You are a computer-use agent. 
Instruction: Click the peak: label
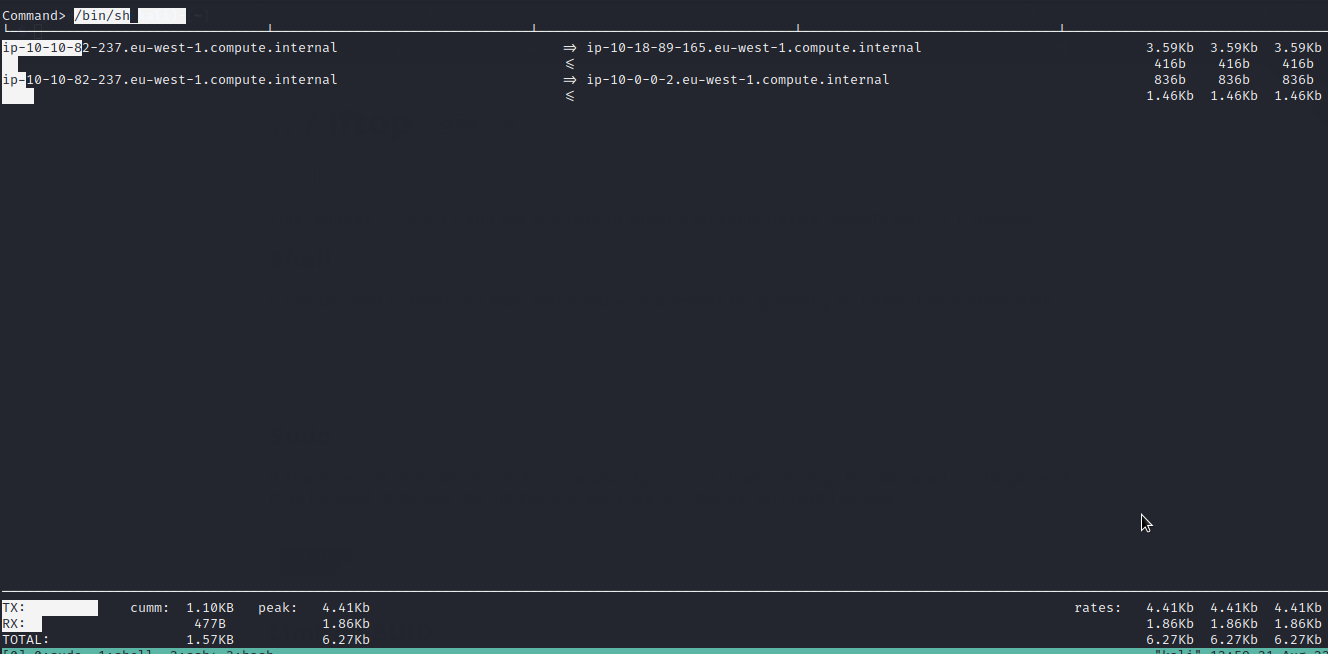(278, 608)
